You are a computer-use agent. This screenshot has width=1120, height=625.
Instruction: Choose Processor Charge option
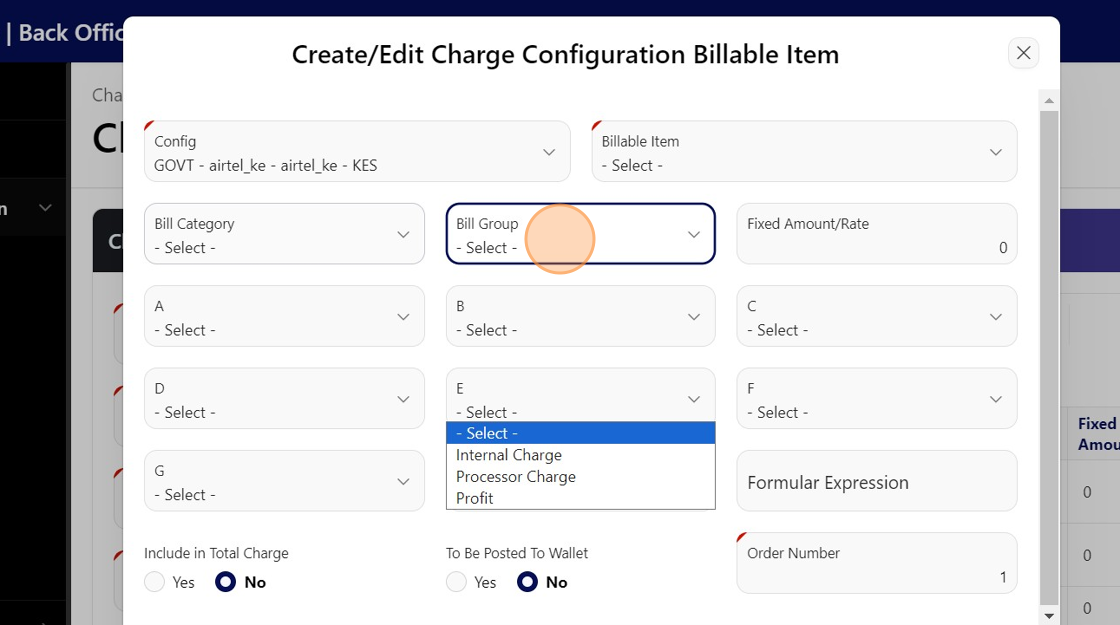click(x=516, y=477)
